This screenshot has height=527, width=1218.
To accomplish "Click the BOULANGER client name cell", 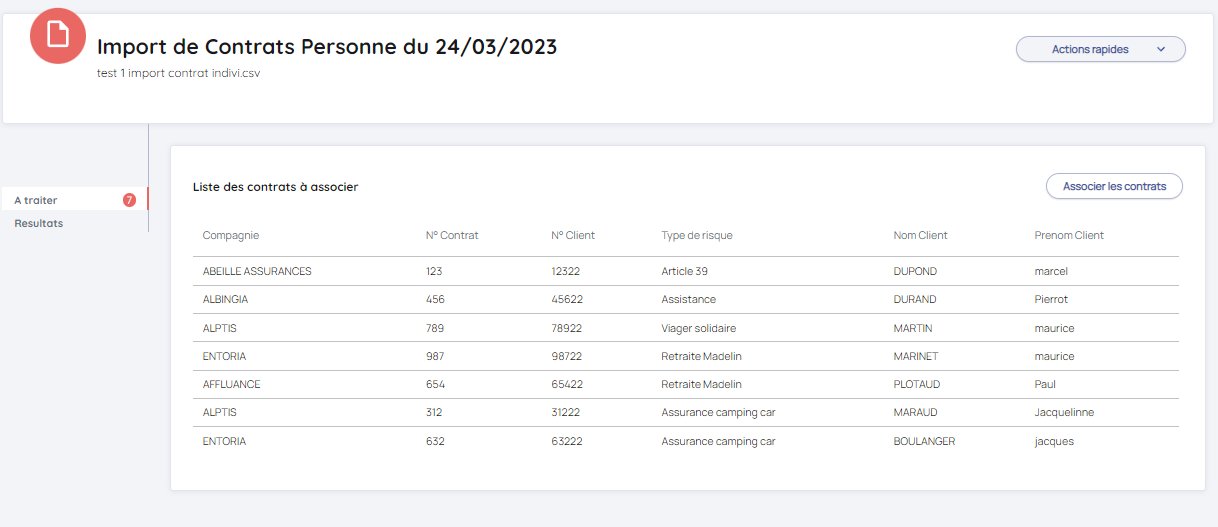I will point(924,441).
